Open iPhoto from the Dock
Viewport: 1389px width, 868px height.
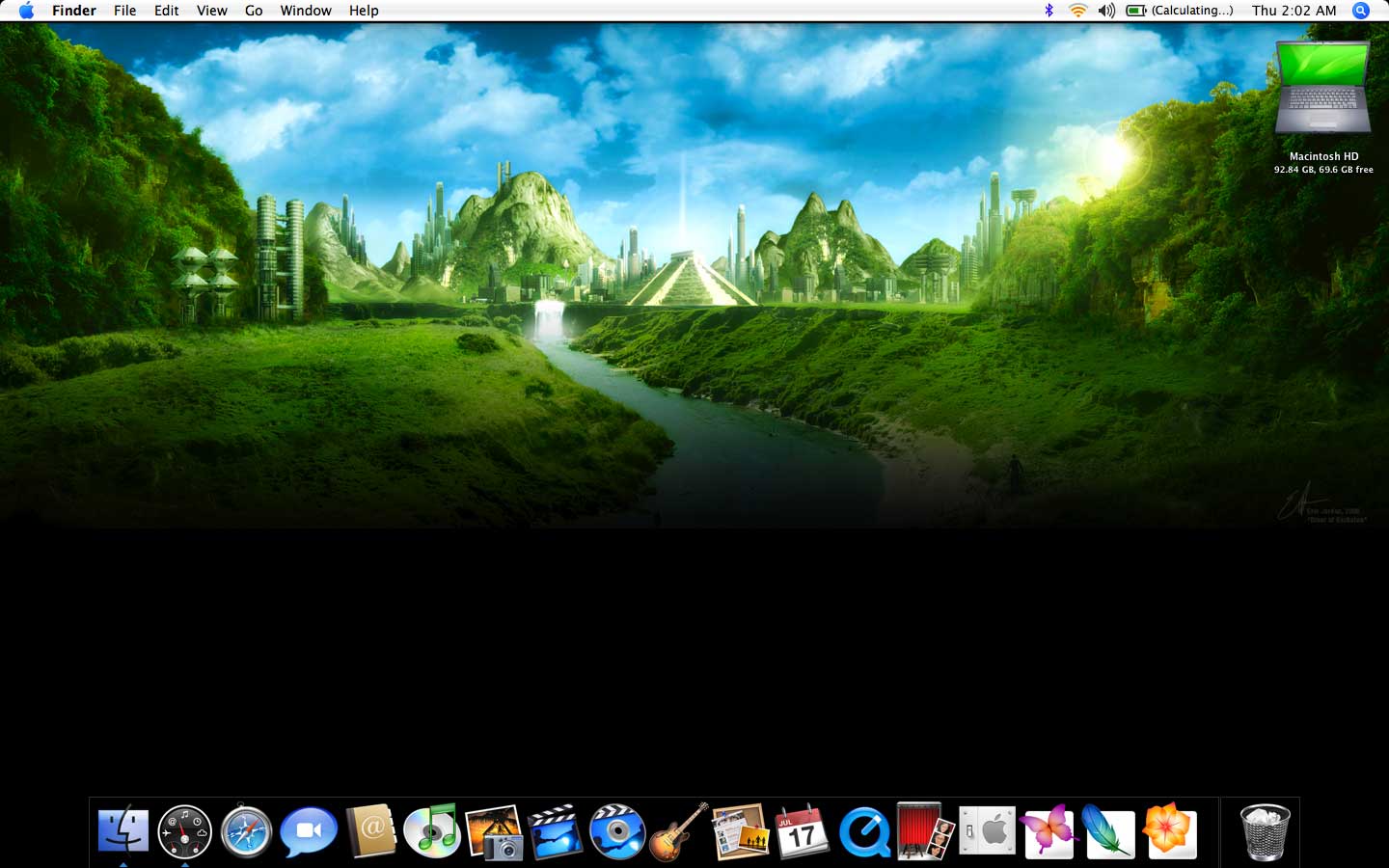pyautogui.click(x=494, y=831)
